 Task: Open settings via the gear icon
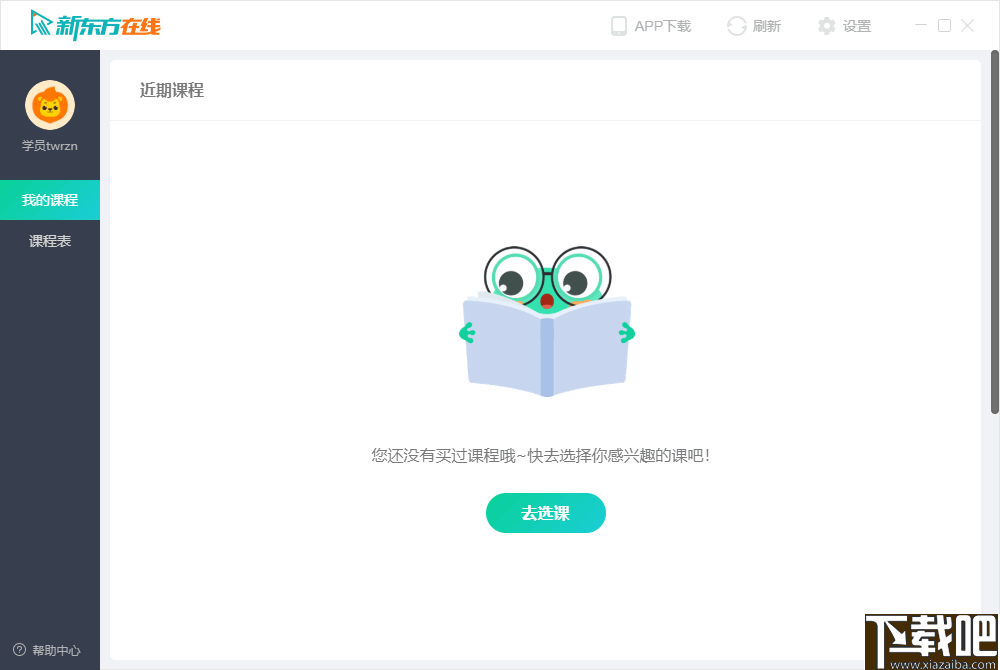(825, 26)
